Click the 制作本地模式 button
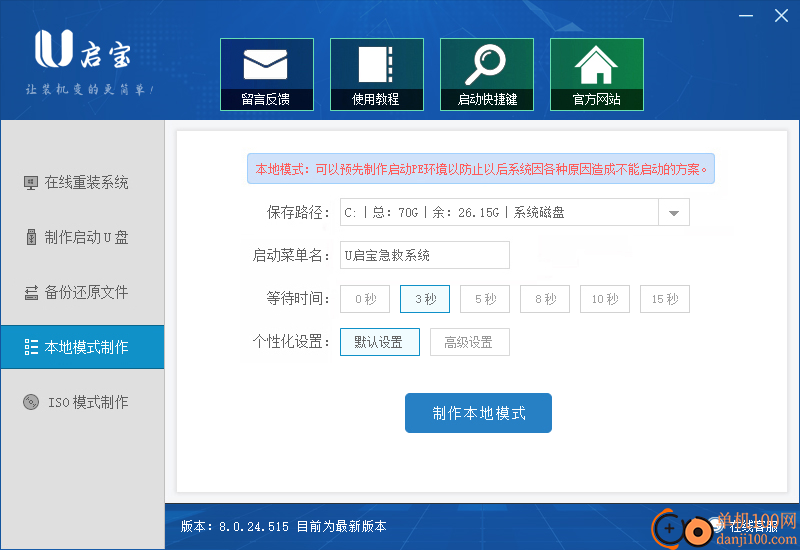The width and height of the screenshot is (800, 550). 478,413
